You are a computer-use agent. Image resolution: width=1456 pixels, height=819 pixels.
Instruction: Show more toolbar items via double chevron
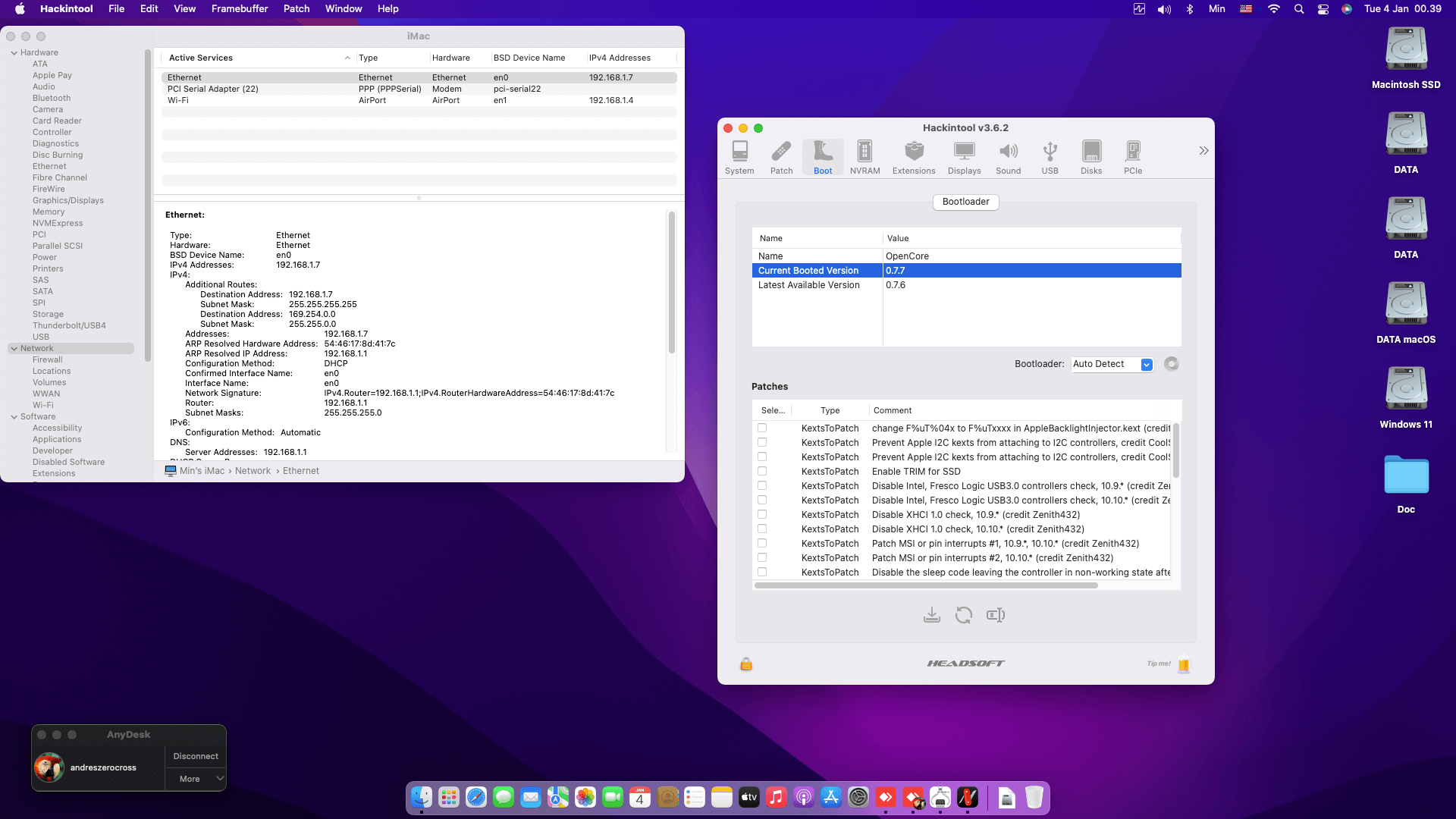(1203, 151)
